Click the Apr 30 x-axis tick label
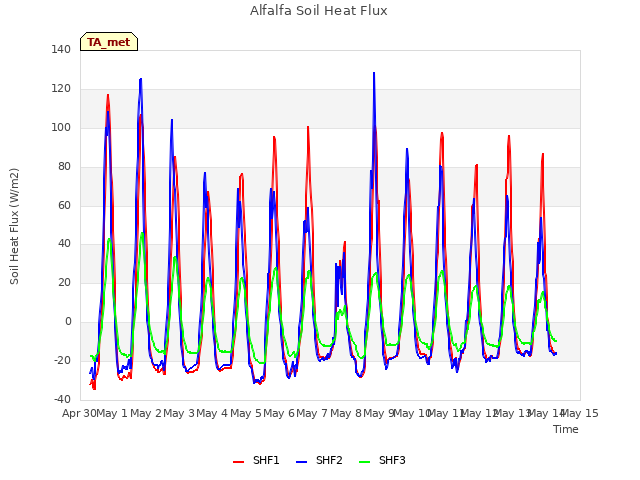The height and width of the screenshot is (480, 640). coord(79,413)
